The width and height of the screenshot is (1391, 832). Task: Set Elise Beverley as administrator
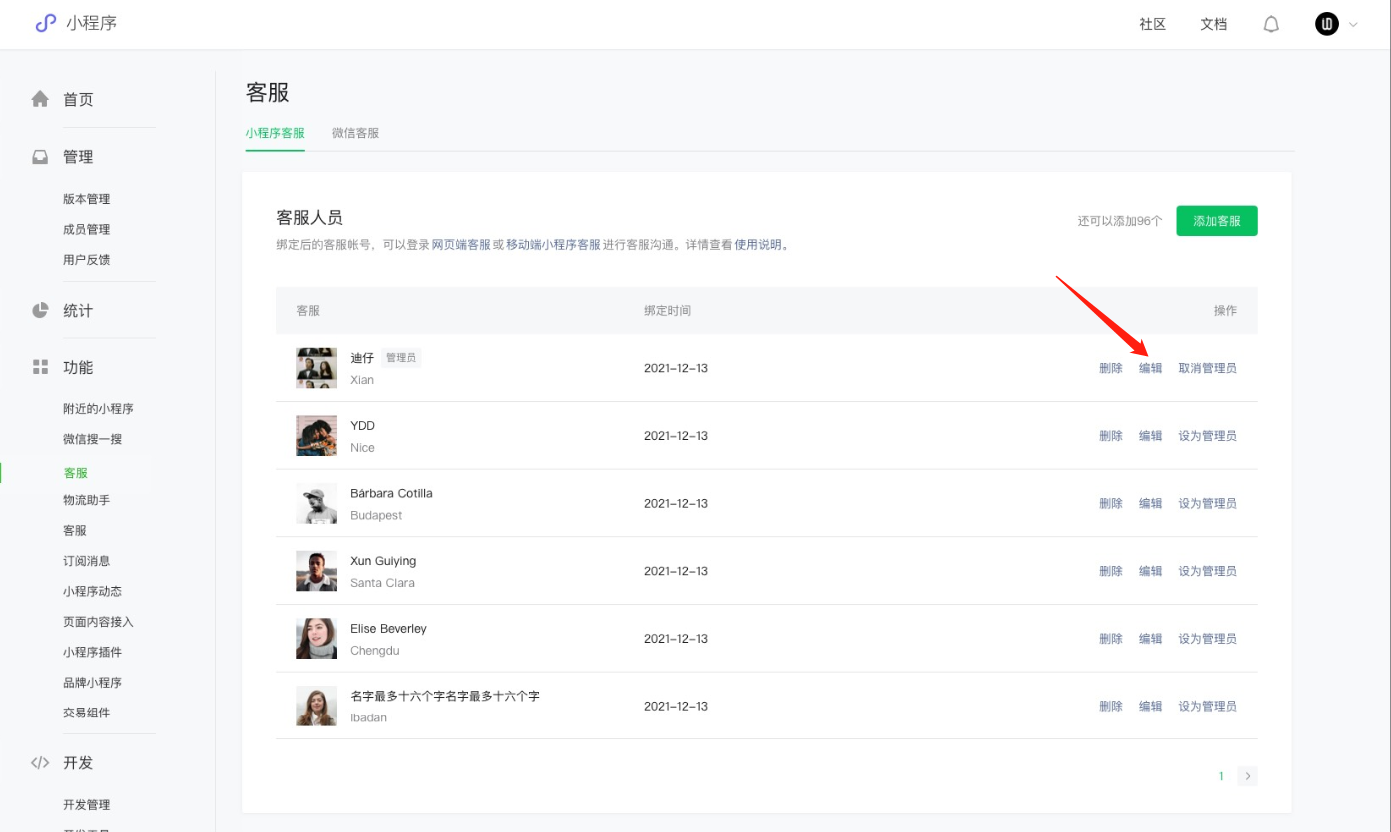click(1208, 639)
